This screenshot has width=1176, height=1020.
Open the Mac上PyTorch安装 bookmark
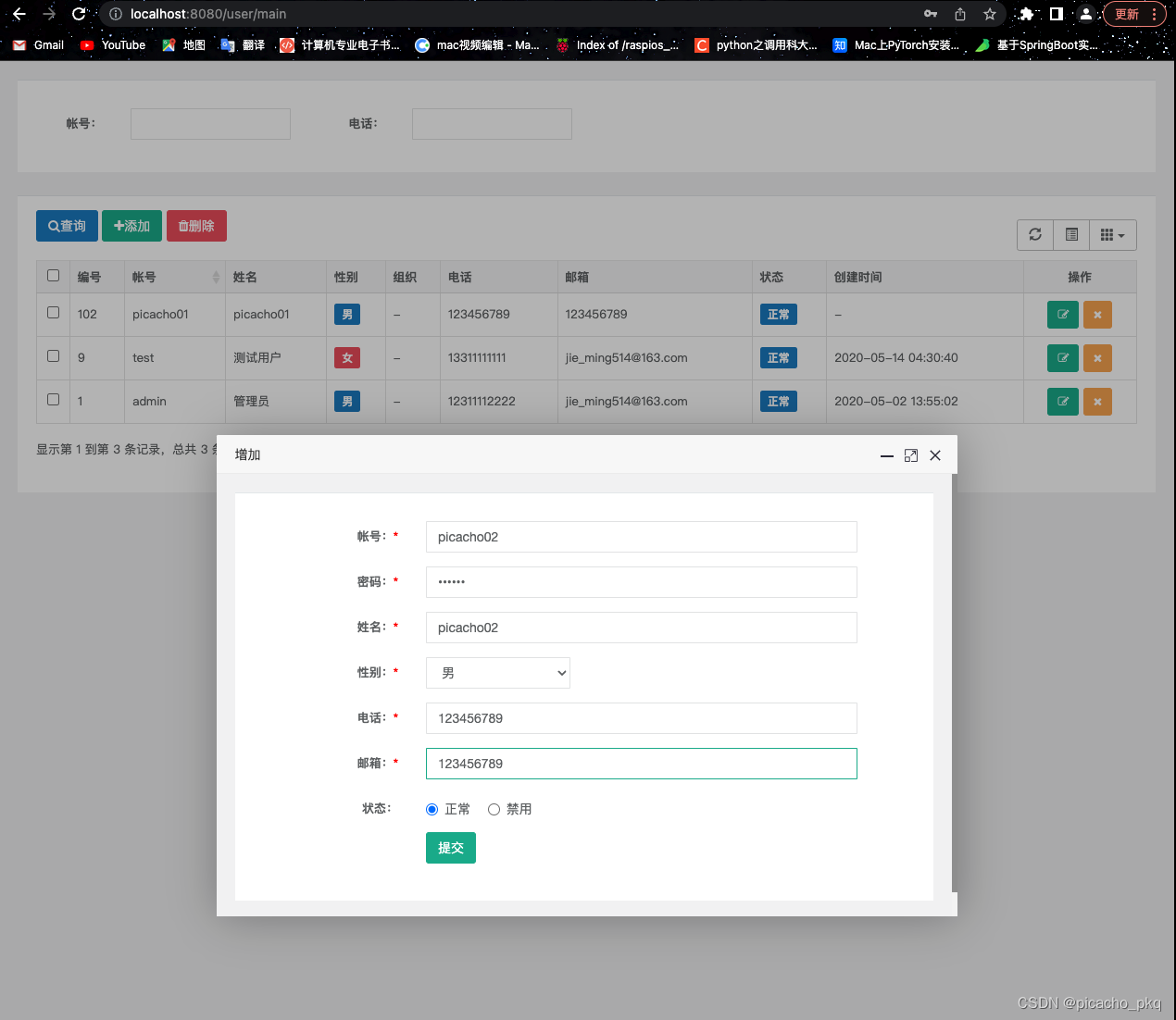click(x=896, y=45)
